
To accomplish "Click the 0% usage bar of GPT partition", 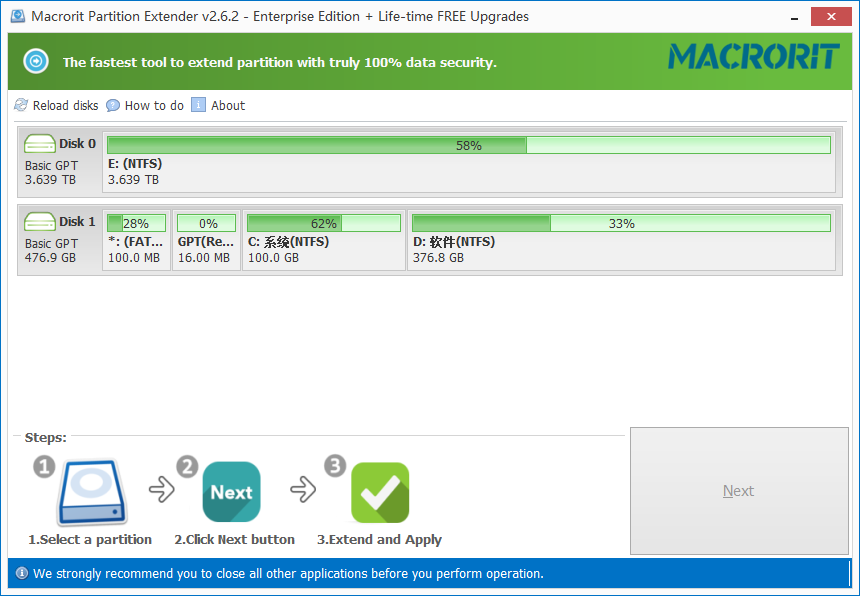I will [x=207, y=223].
